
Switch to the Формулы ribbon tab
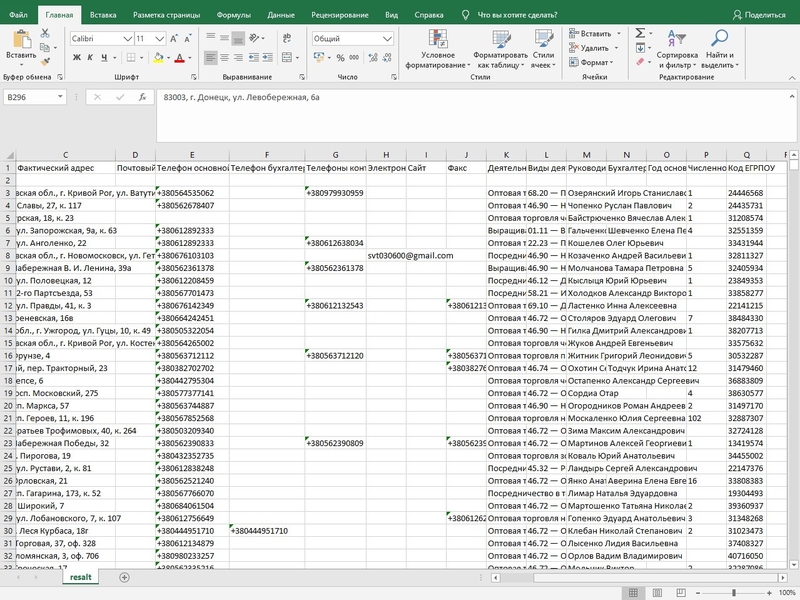(x=233, y=16)
